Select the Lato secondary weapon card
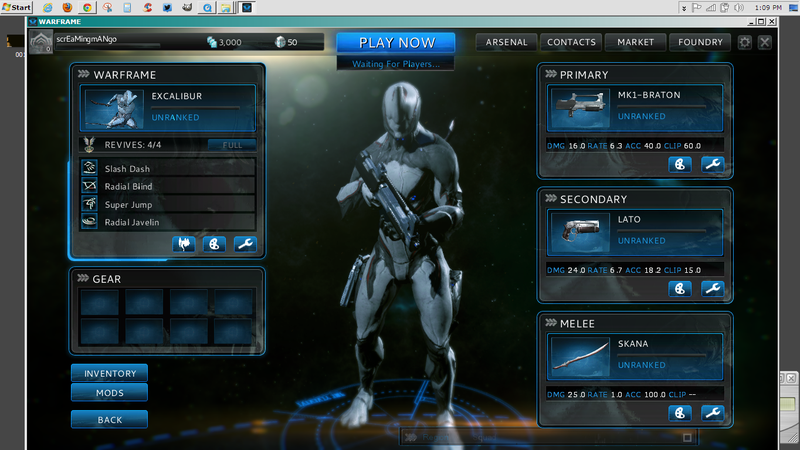The width and height of the screenshot is (800, 450). click(x=635, y=232)
